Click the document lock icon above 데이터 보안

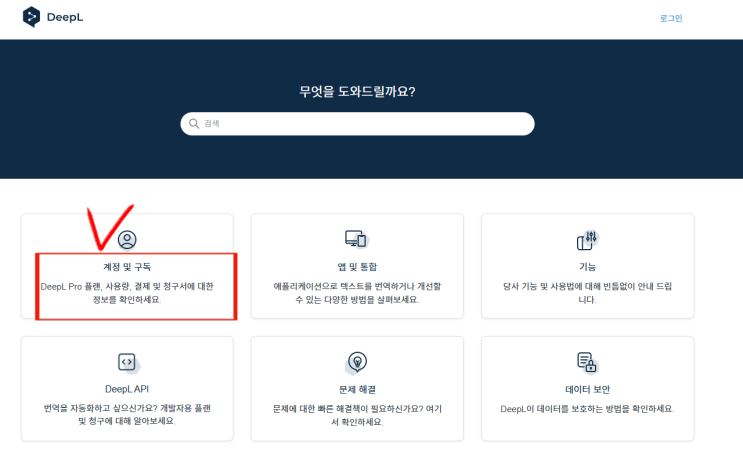tap(588, 362)
